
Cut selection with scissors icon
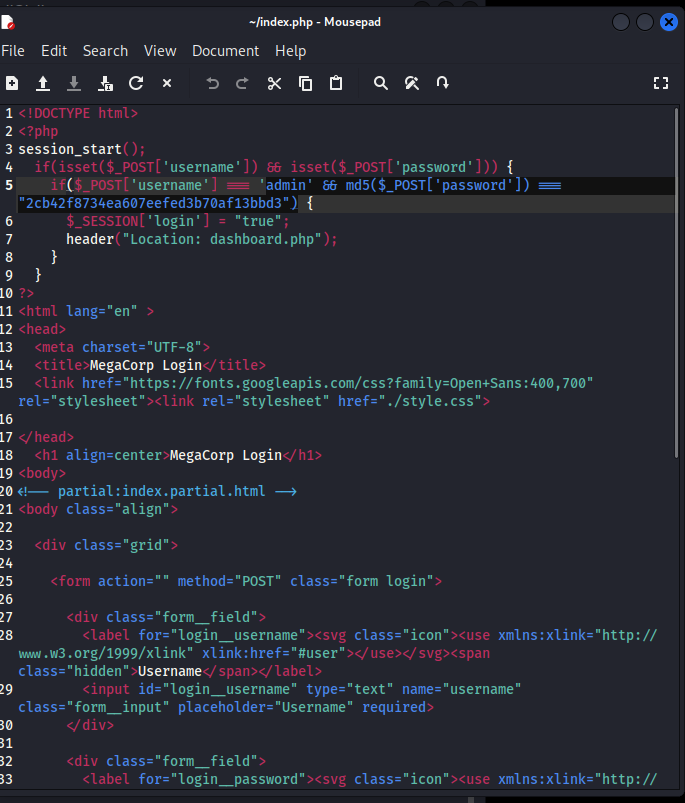(x=274, y=83)
